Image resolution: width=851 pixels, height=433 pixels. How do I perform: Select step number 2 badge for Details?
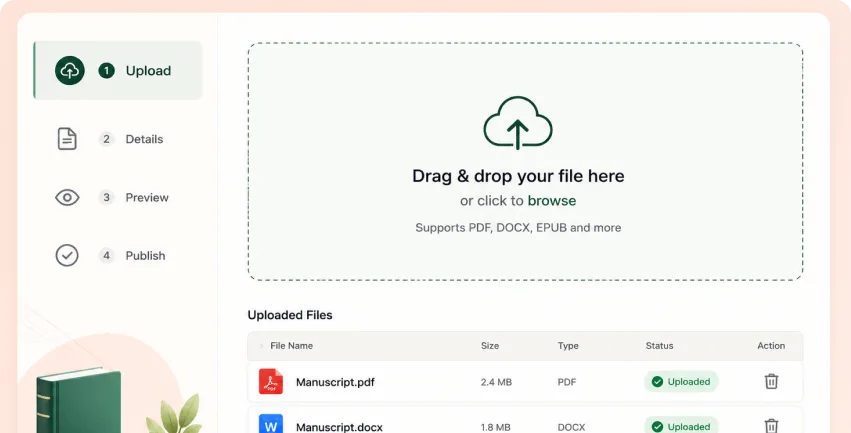tap(106, 139)
